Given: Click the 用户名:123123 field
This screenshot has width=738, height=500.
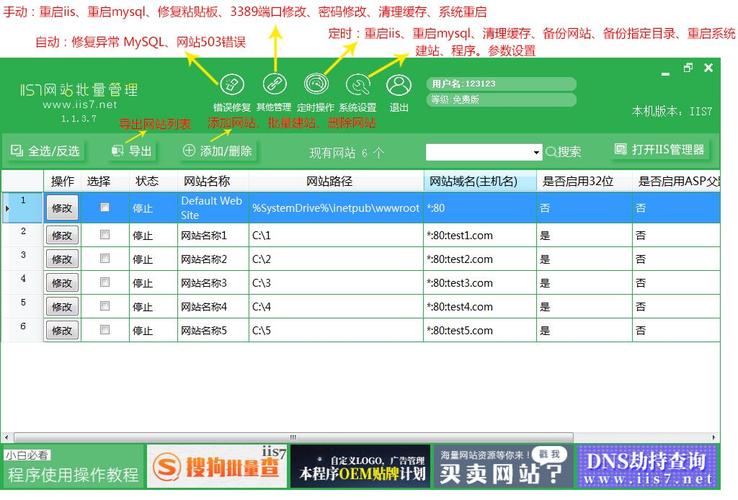Looking at the screenshot, I should tap(501, 84).
